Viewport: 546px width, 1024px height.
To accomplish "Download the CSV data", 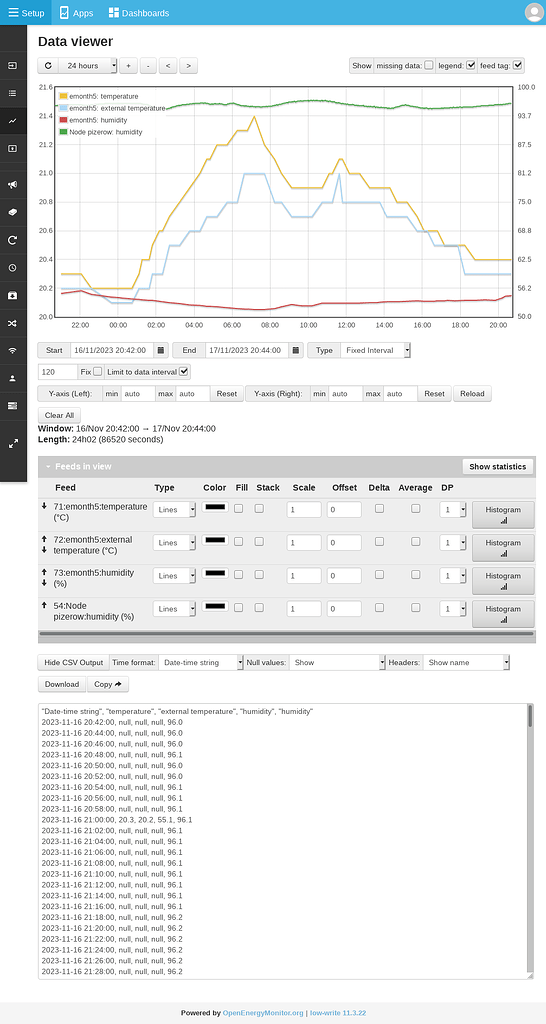I will tap(62, 684).
